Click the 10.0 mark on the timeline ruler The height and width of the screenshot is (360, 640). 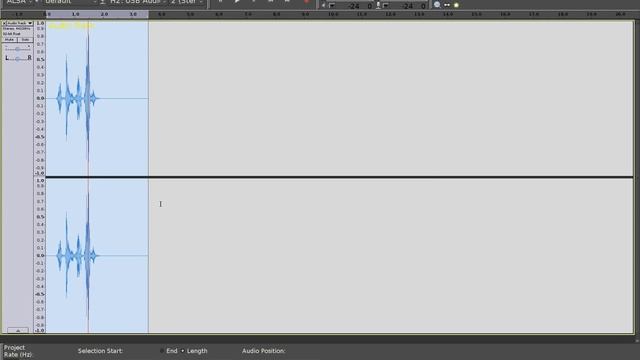[x=333, y=14]
